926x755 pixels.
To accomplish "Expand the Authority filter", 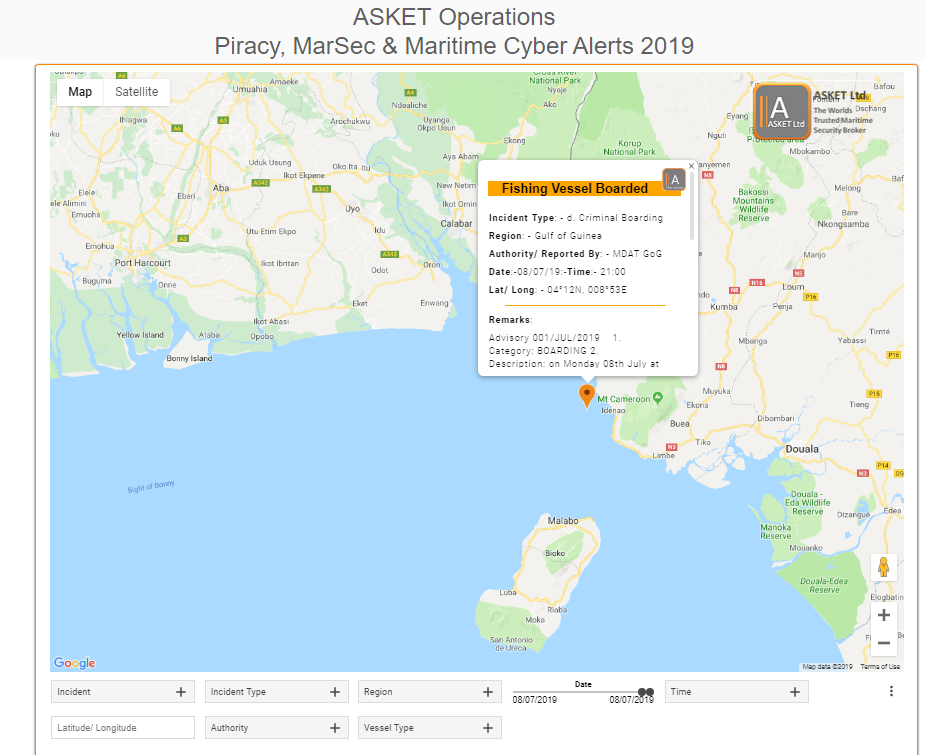I will tap(276, 728).
